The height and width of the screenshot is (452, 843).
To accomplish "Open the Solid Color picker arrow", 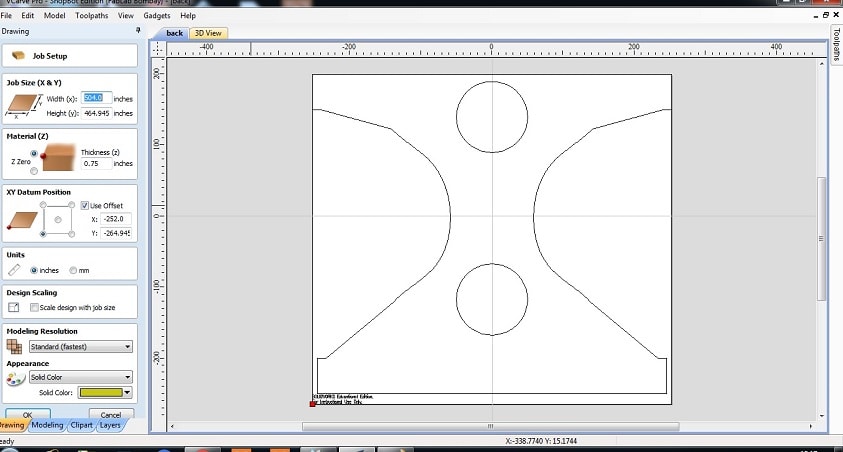I will point(127,392).
